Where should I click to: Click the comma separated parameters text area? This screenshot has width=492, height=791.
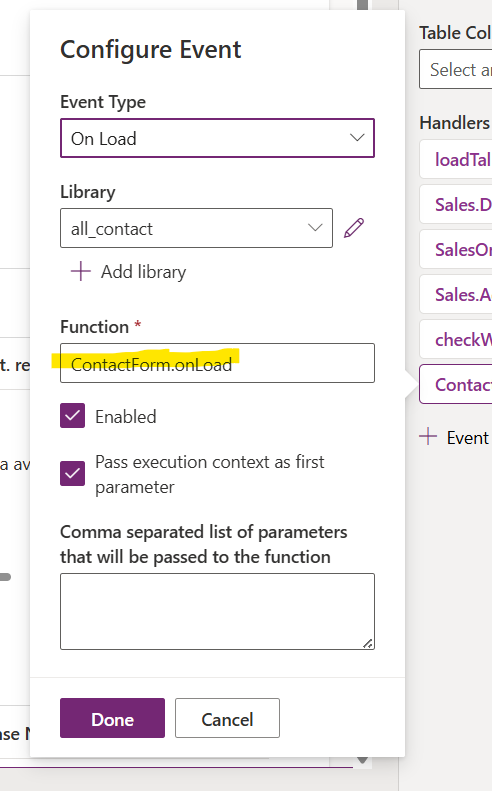pos(217,611)
